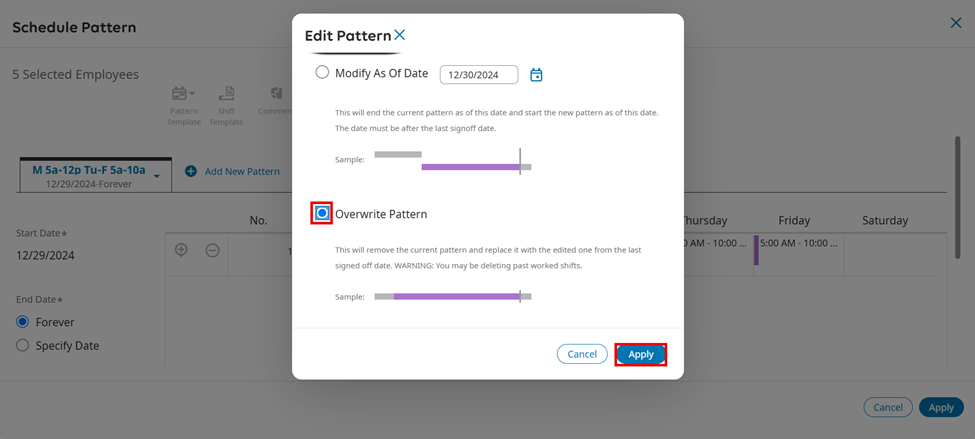Select Specify Date radio option
The image size is (975, 439).
coord(23,345)
